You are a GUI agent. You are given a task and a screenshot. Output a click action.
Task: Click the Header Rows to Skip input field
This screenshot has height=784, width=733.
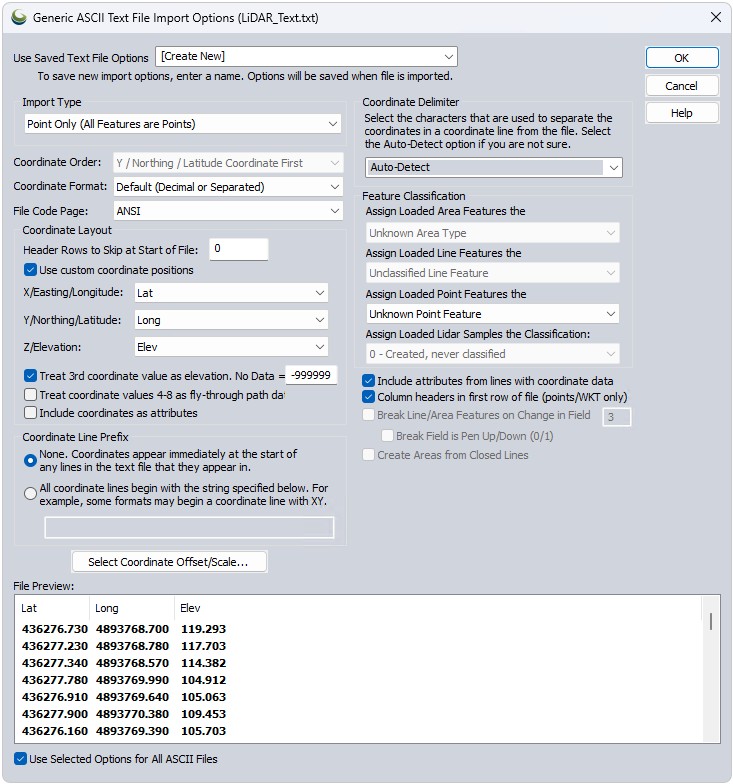click(238, 249)
